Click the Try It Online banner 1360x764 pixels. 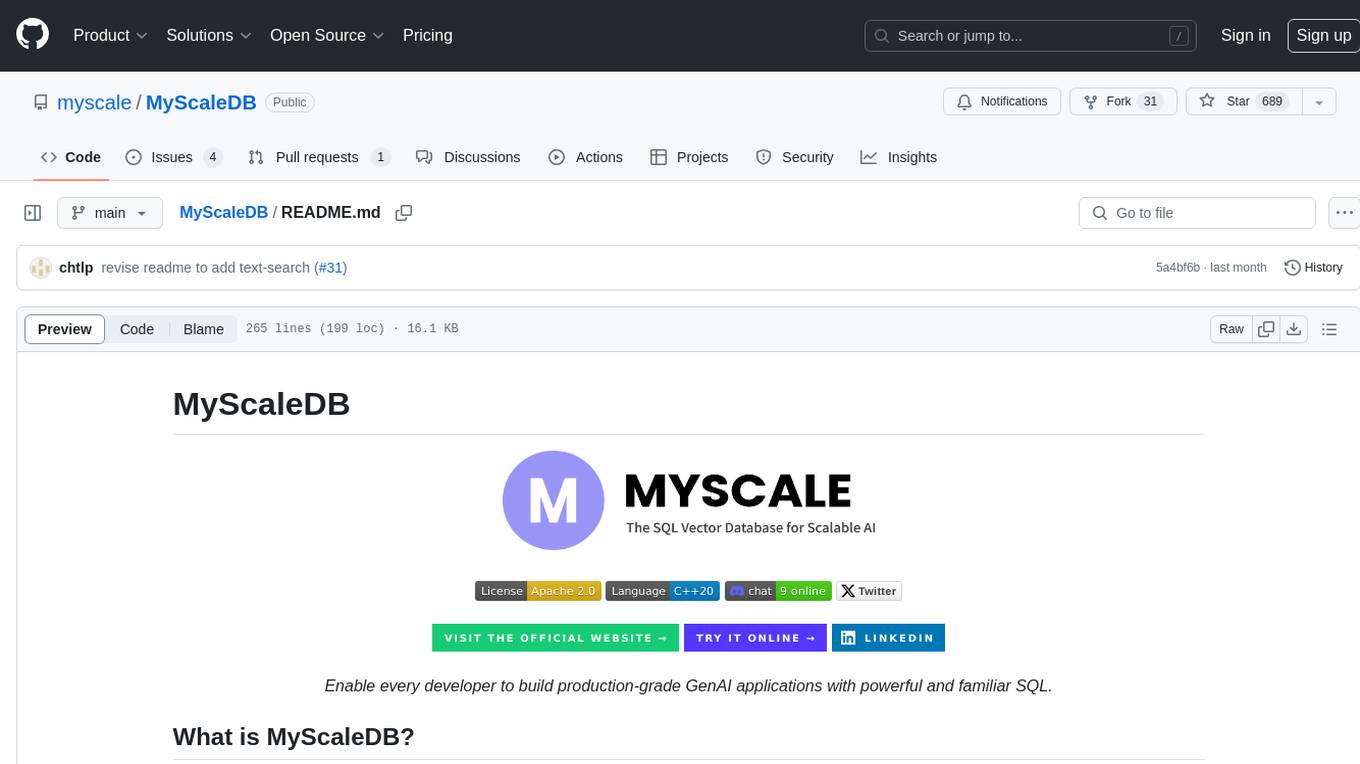755,638
